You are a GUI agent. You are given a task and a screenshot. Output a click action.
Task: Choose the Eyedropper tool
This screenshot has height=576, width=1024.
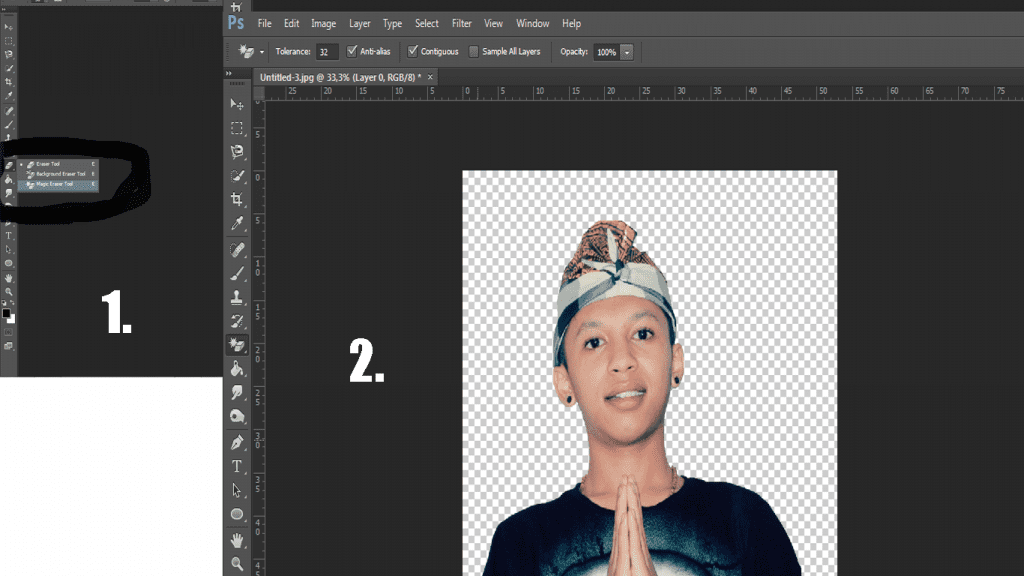(237, 224)
